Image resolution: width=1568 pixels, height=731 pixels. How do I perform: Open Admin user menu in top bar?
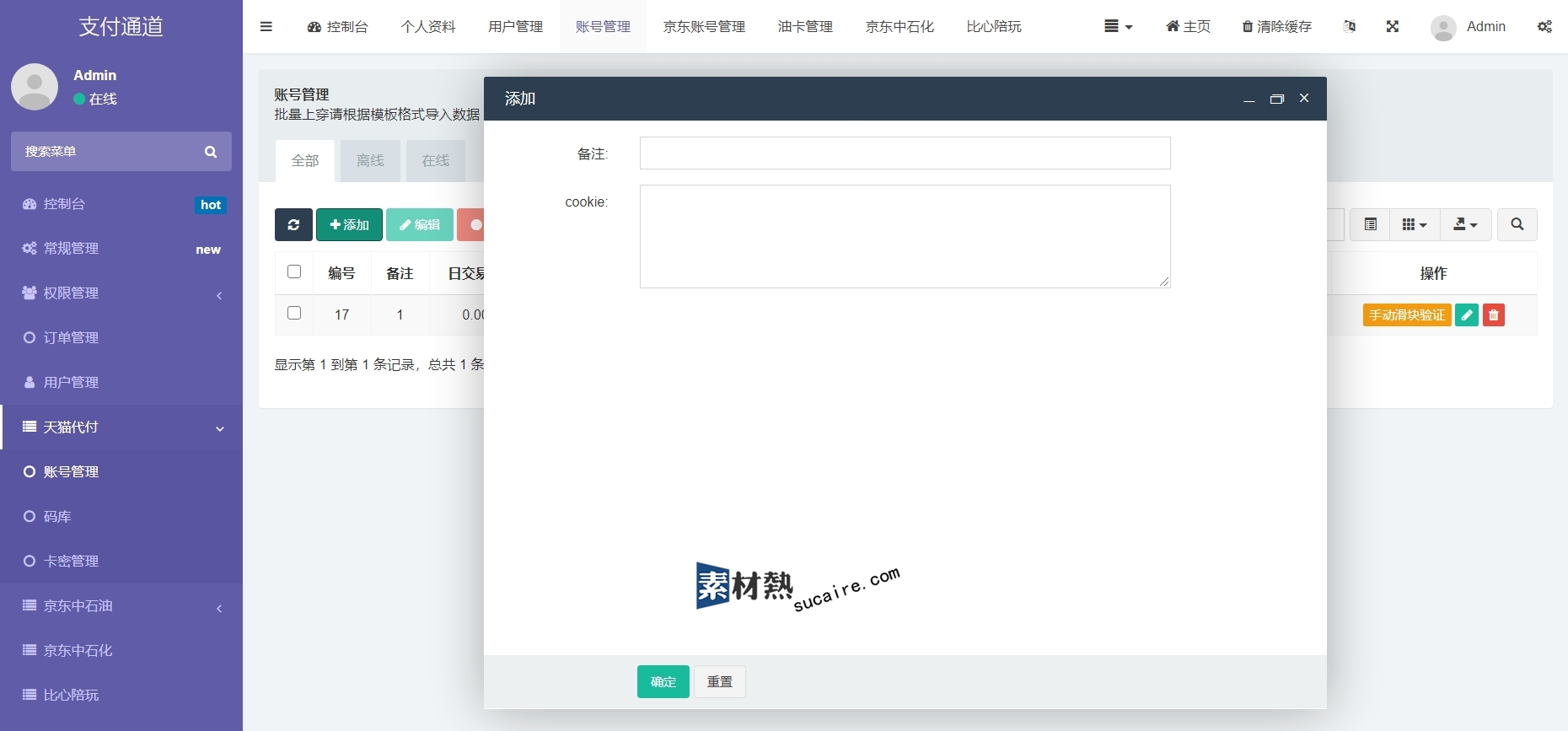pyautogui.click(x=1469, y=27)
